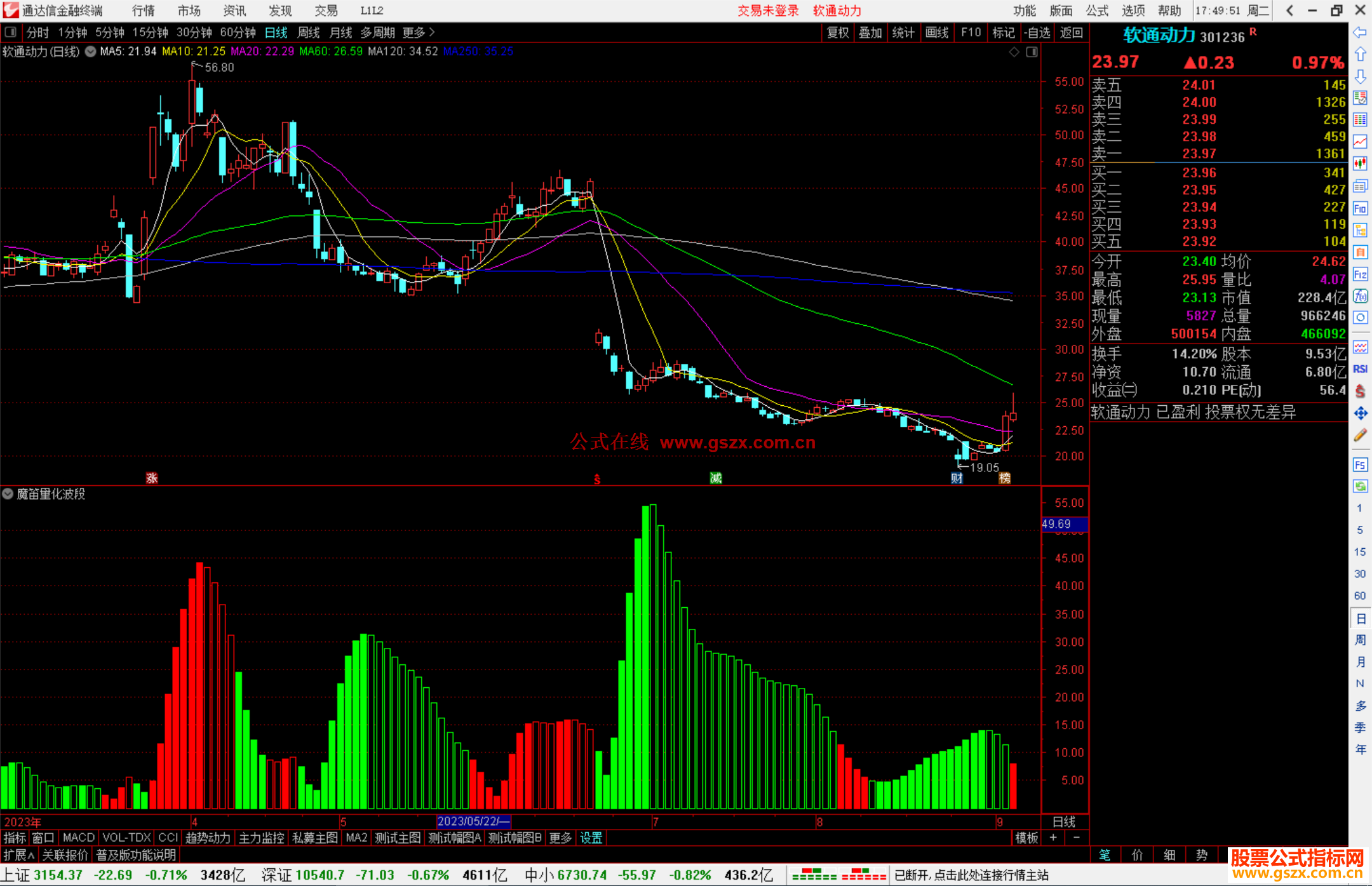Toggle the side panel icon at chart top-right

[x=1032, y=51]
